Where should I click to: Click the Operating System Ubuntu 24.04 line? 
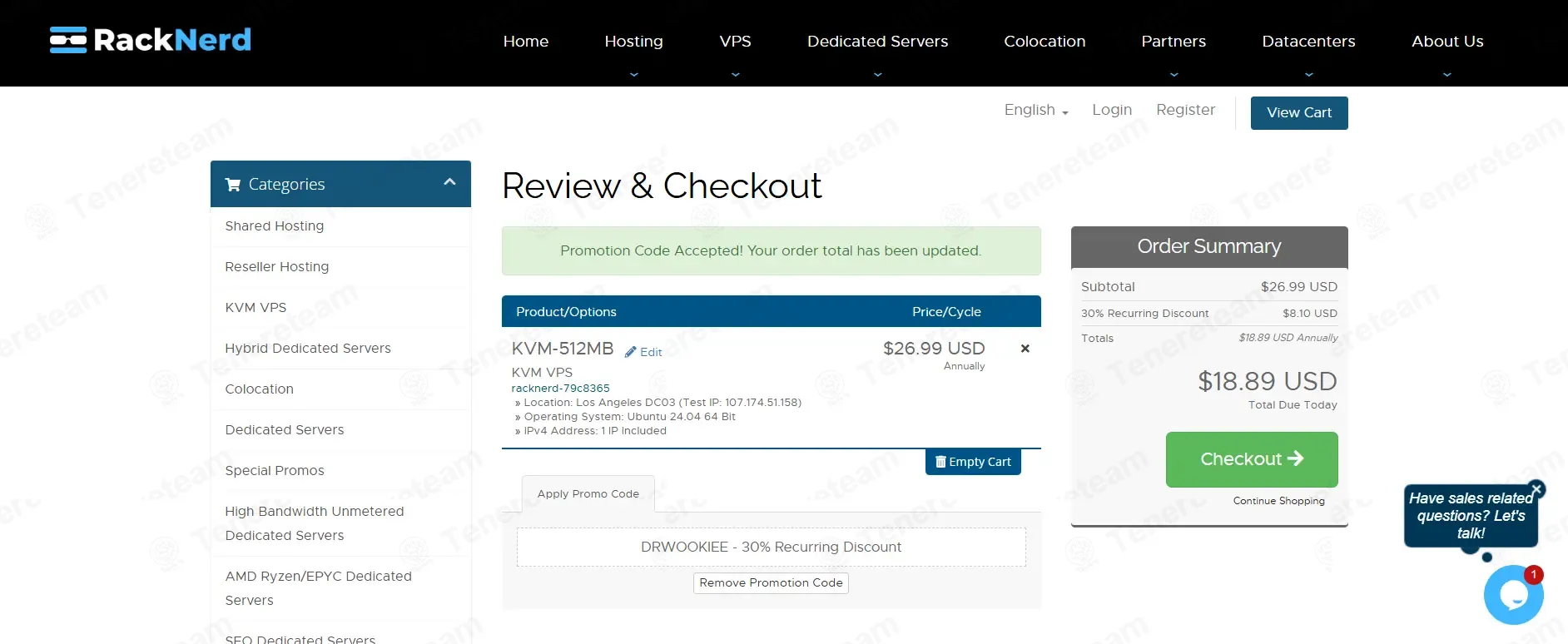click(625, 417)
